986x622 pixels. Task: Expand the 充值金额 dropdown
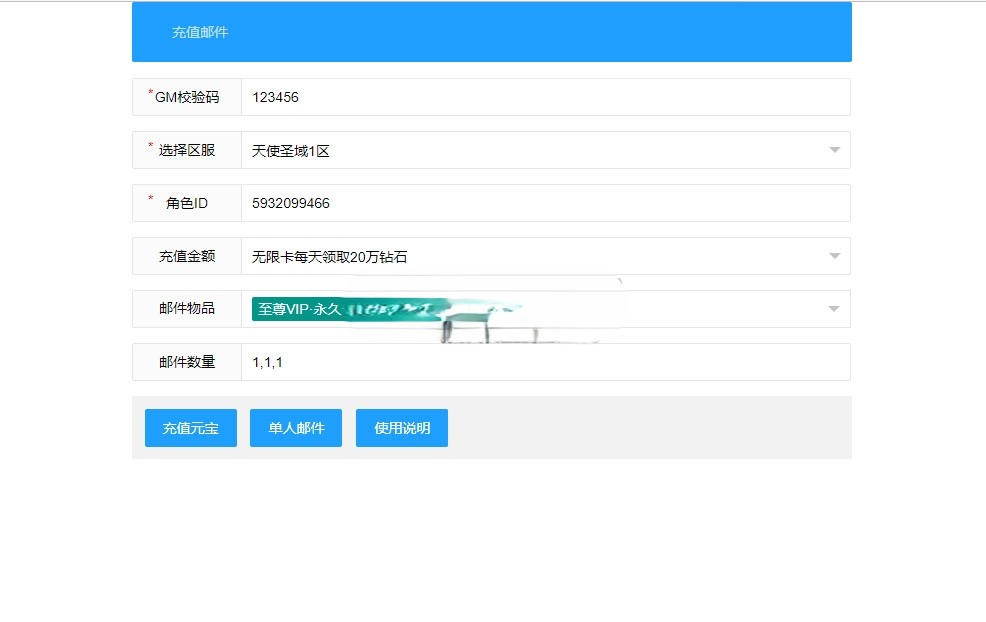(x=833, y=255)
